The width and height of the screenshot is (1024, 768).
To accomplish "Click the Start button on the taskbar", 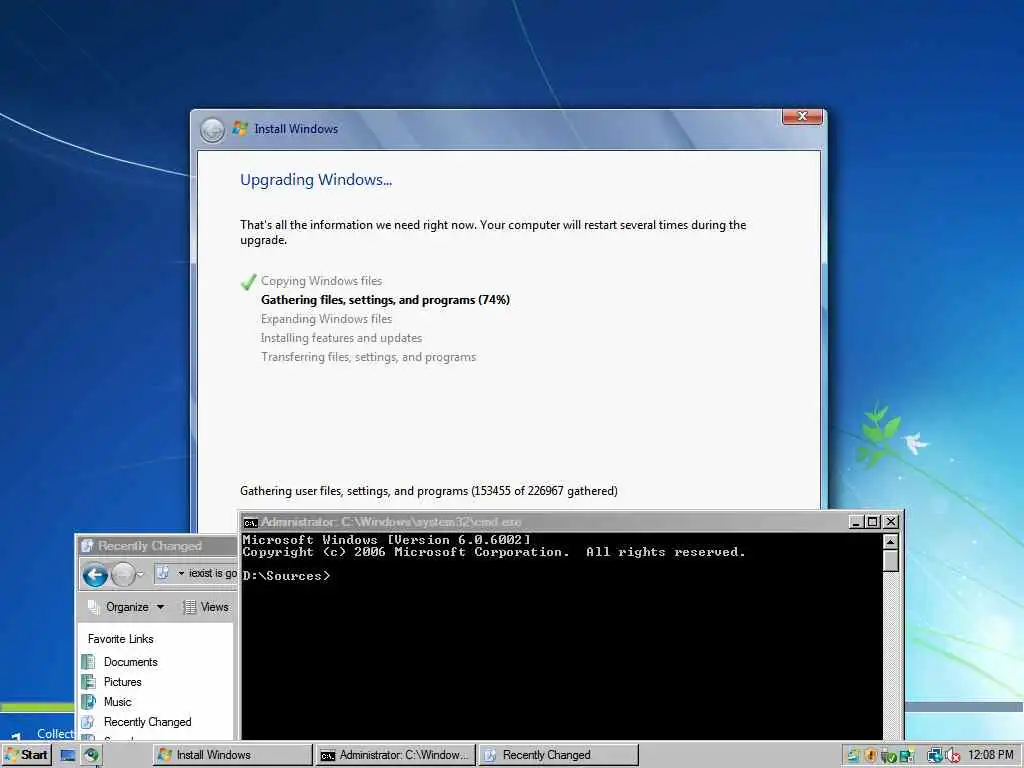I will click(x=26, y=755).
